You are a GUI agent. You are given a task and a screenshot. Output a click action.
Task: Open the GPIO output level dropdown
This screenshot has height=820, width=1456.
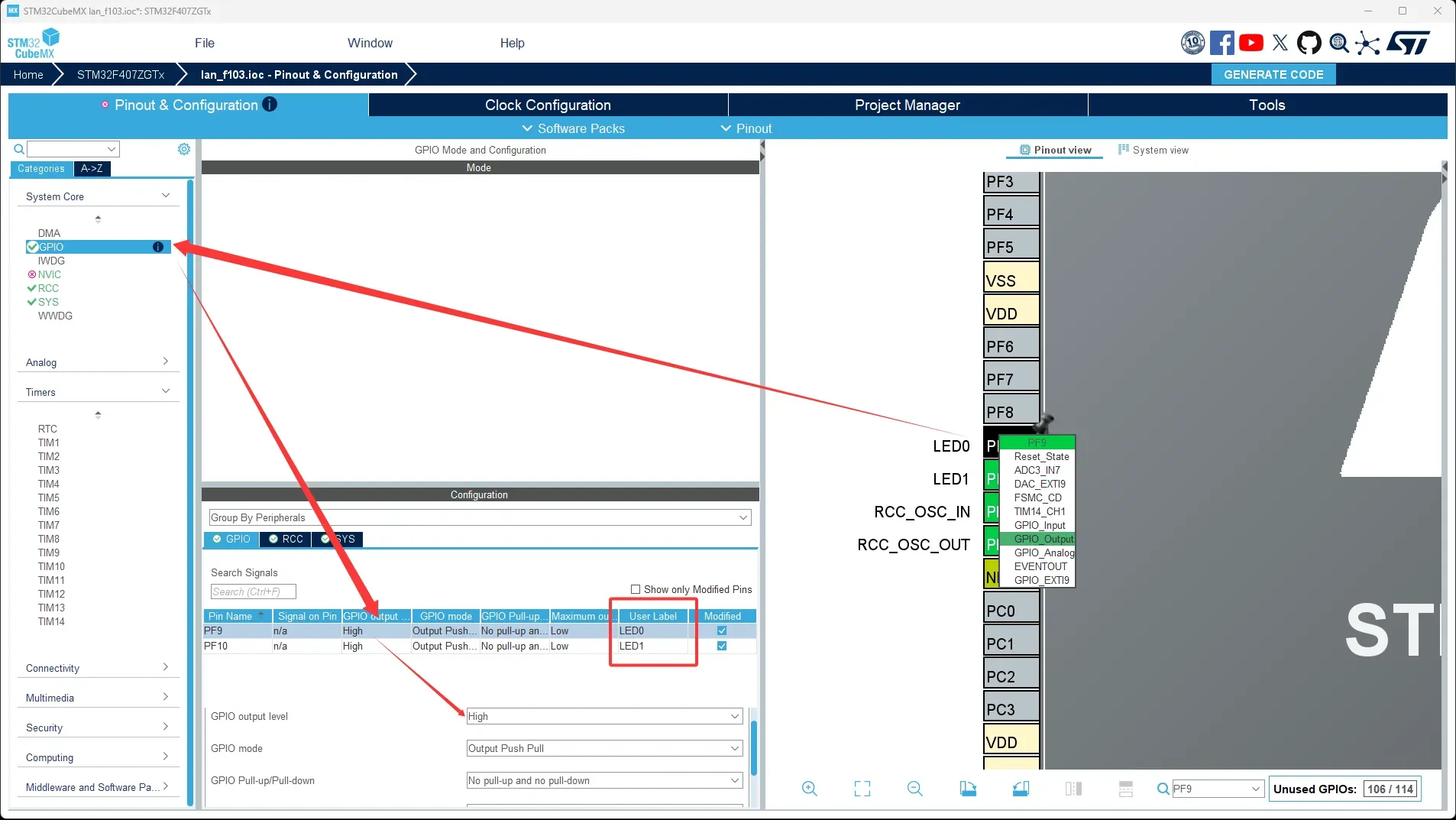[x=603, y=717]
